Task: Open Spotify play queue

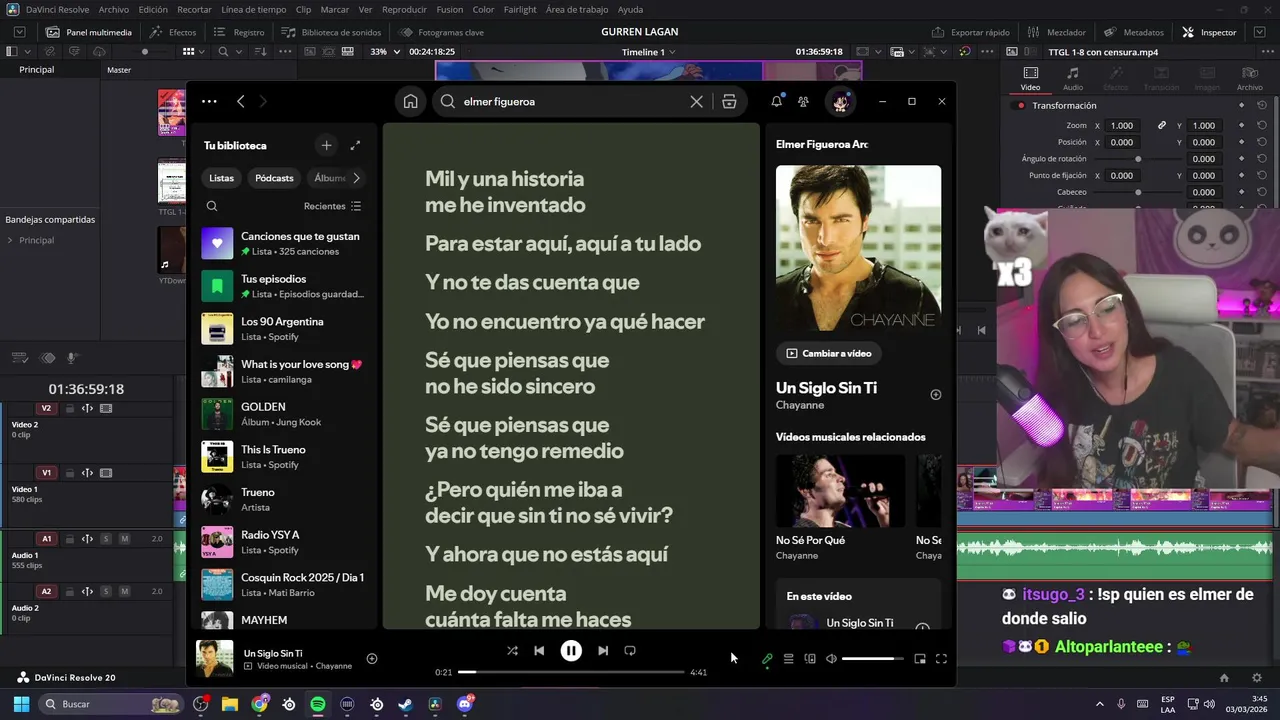Action: pos(788,659)
